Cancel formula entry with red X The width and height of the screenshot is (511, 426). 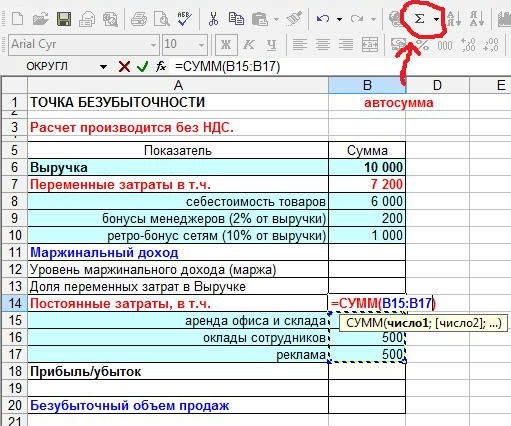pyautogui.click(x=124, y=67)
